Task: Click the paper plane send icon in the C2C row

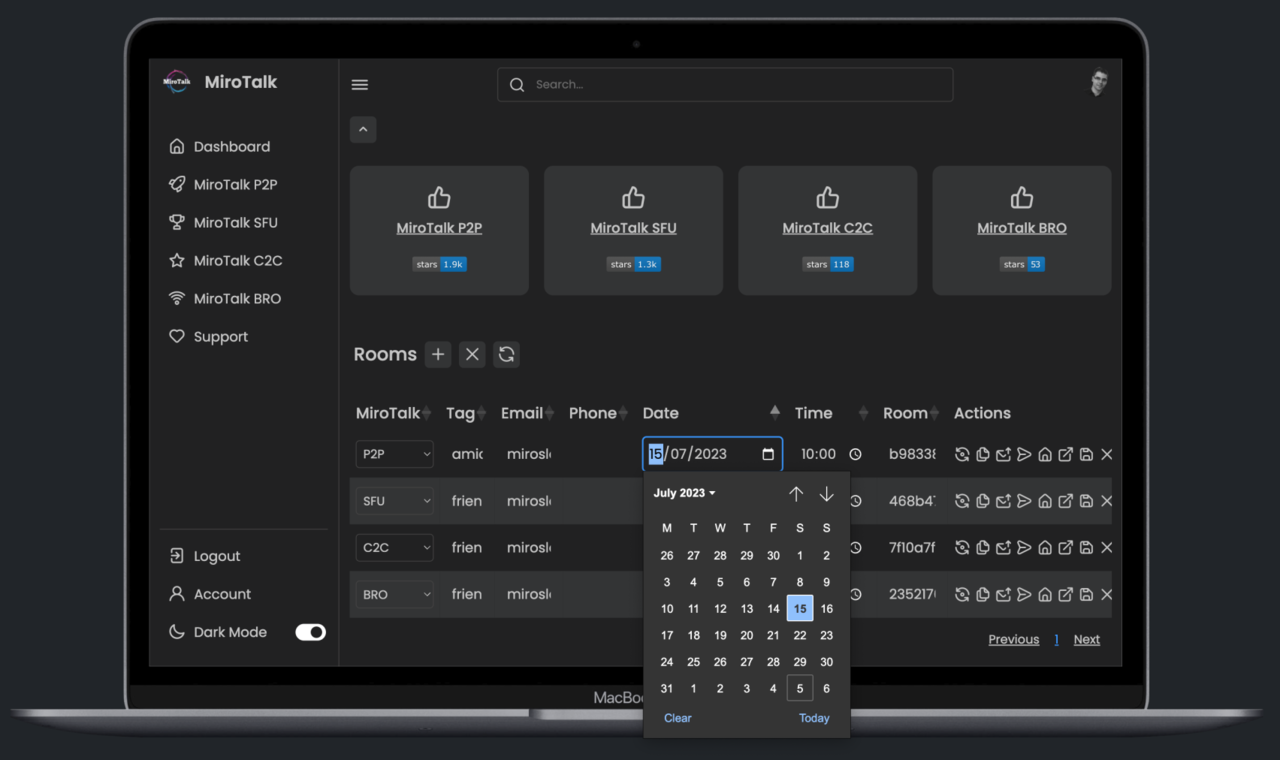Action: [1024, 548]
